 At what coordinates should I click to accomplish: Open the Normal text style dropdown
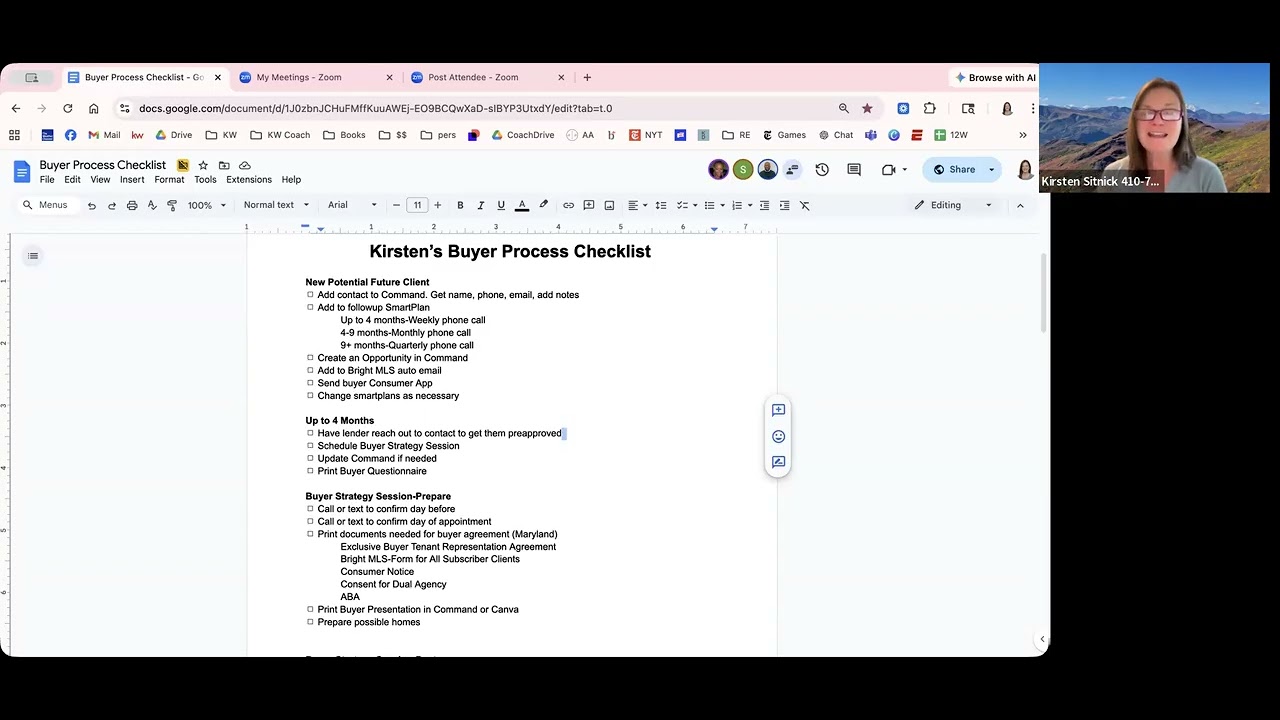276,205
